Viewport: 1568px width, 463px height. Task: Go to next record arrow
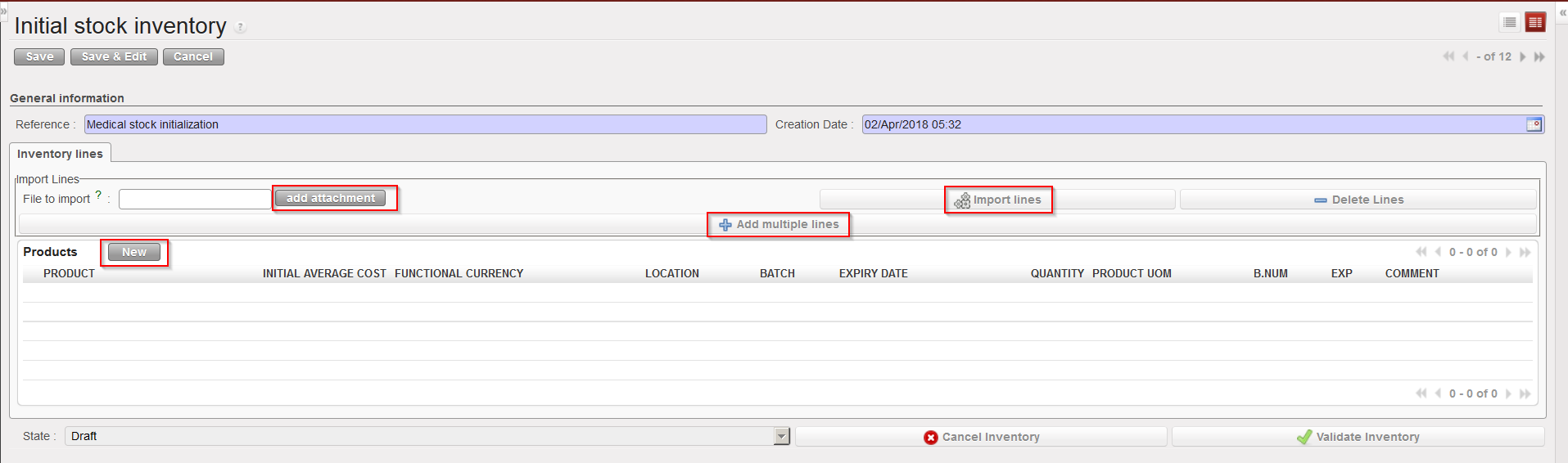pyautogui.click(x=1523, y=56)
